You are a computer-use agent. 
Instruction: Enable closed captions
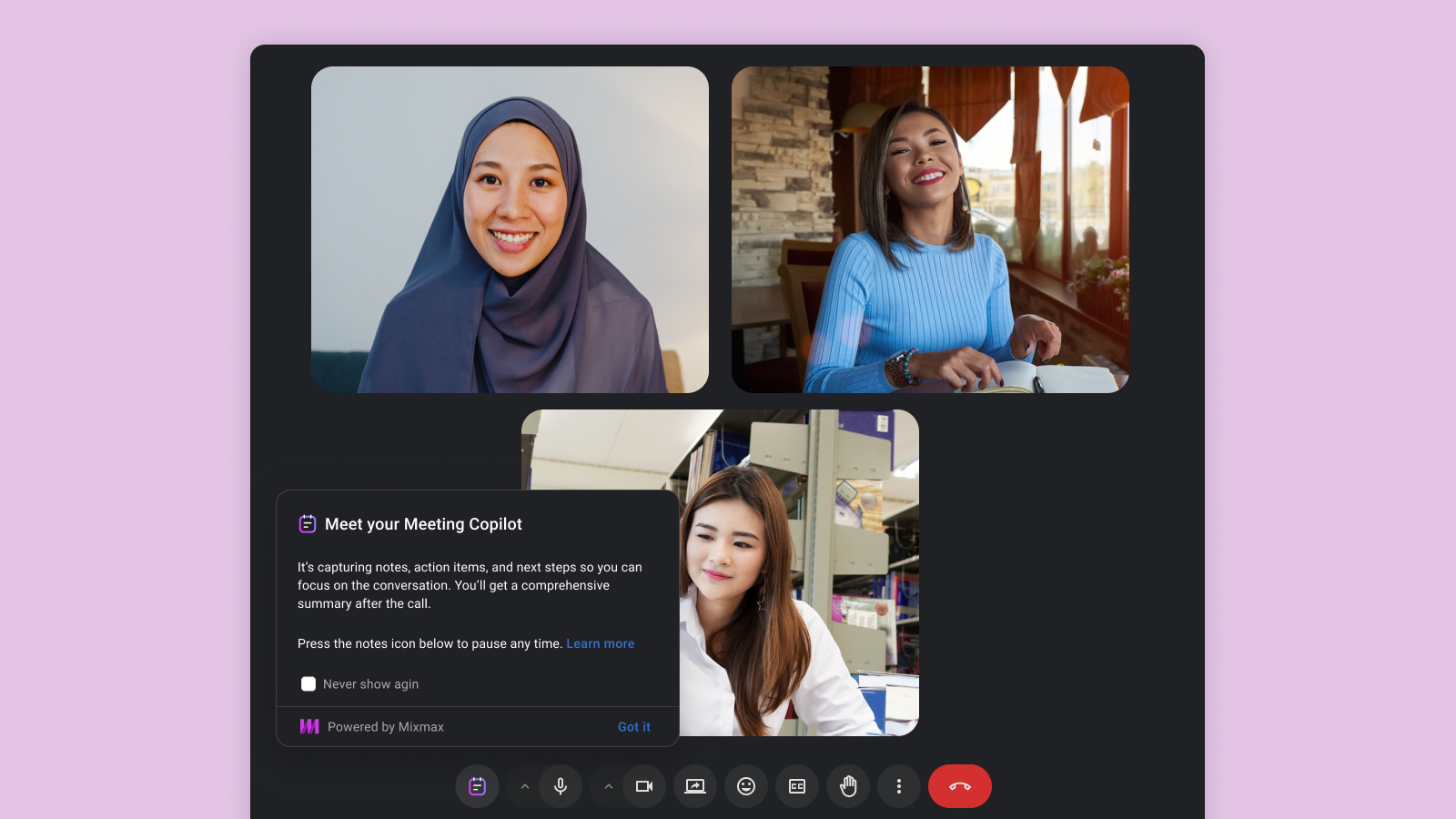coord(797,785)
